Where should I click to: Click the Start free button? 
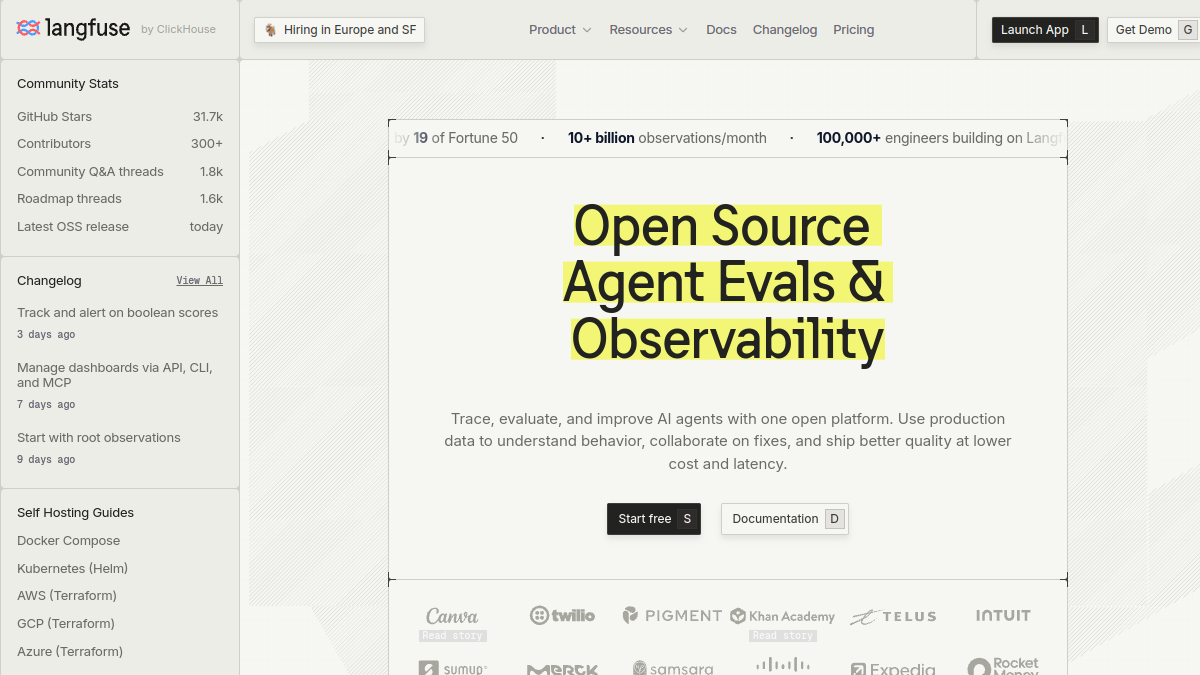pos(654,519)
